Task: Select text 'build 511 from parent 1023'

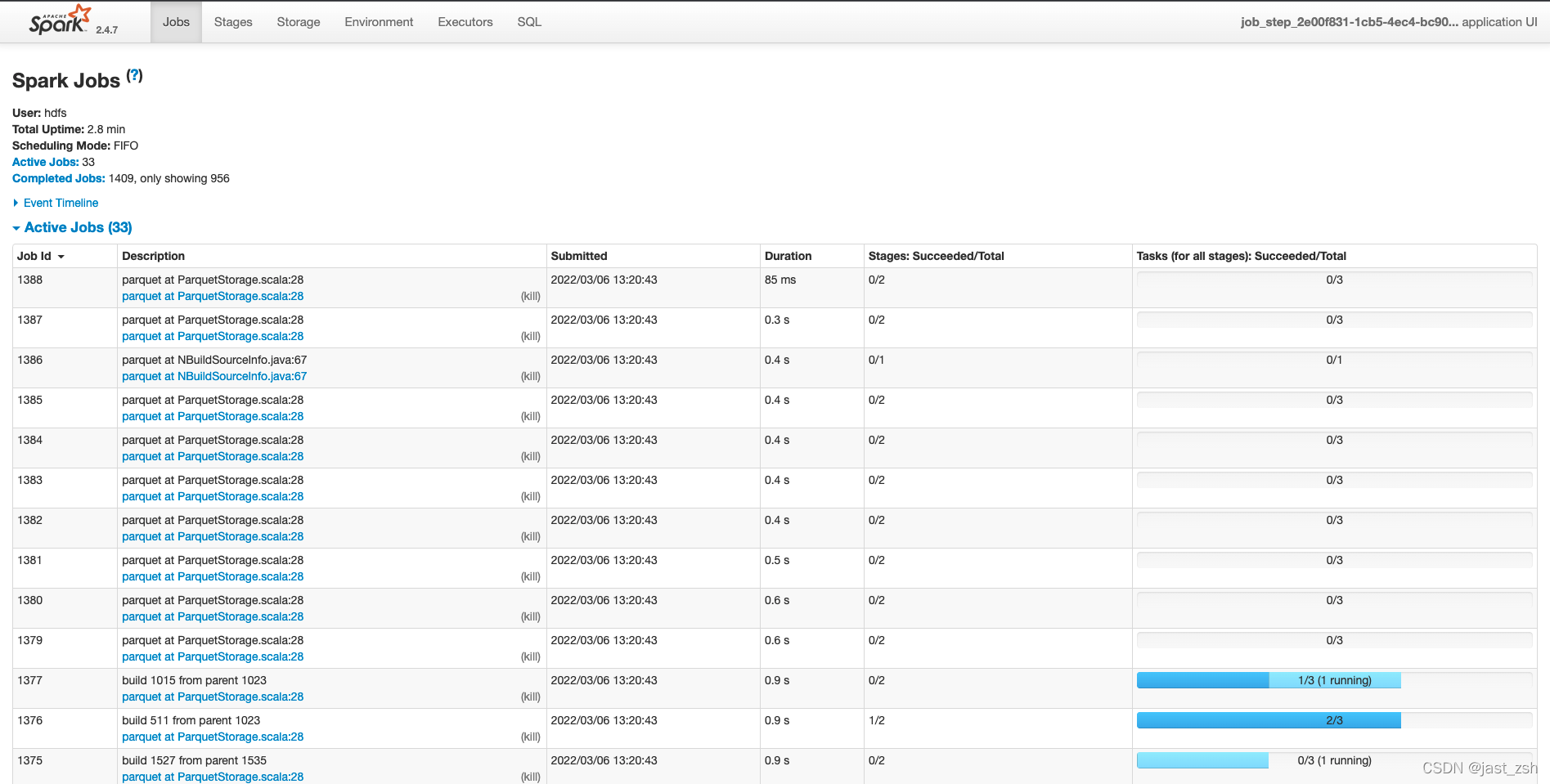Action: click(x=191, y=720)
